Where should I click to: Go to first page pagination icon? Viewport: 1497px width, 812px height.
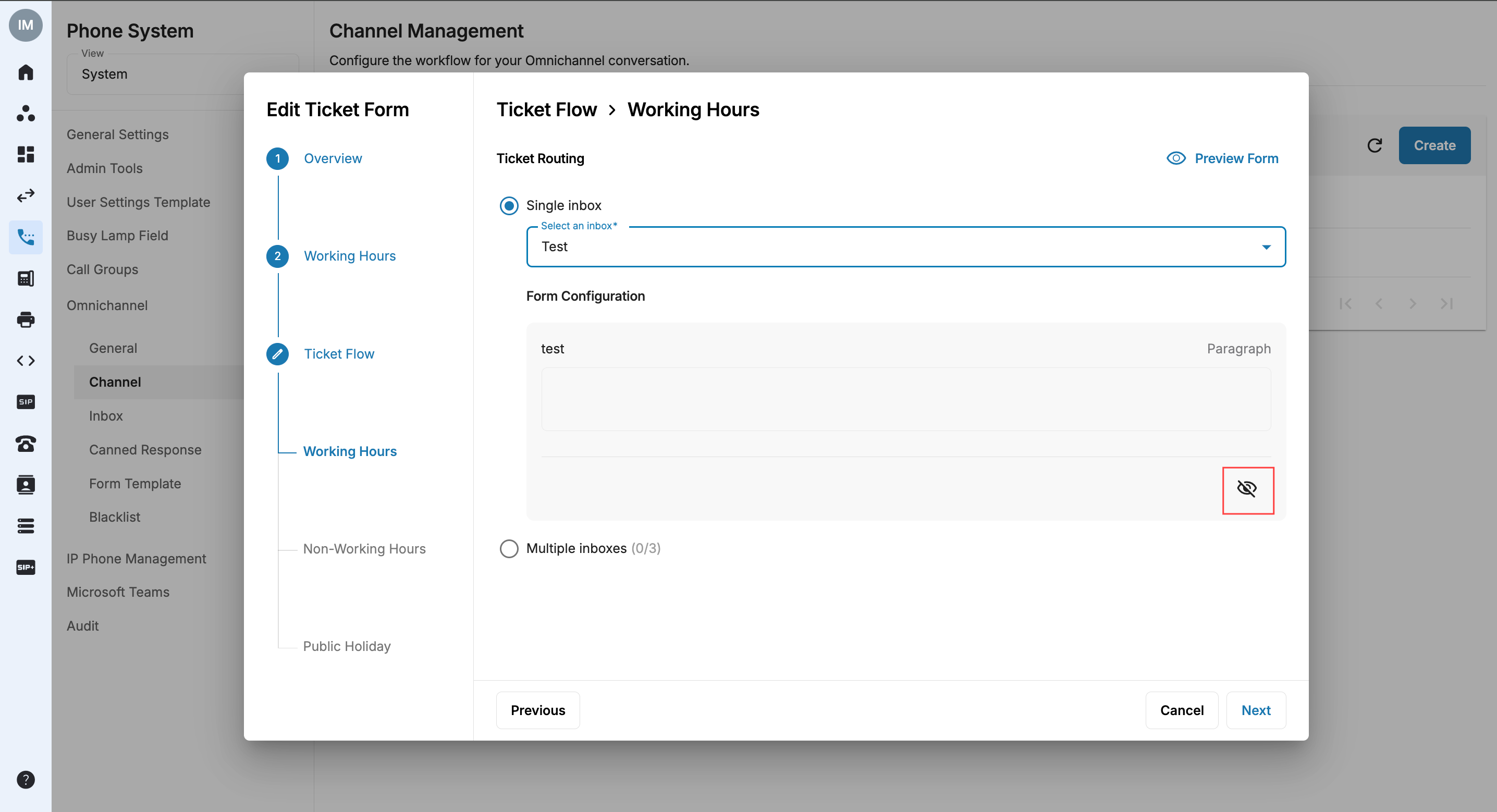coord(1345,303)
